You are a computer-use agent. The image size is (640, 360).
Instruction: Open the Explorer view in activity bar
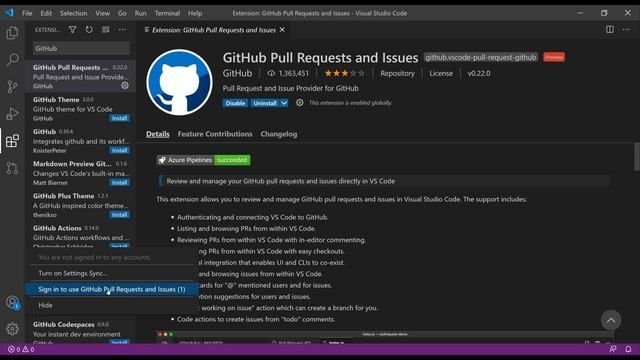click(12, 33)
